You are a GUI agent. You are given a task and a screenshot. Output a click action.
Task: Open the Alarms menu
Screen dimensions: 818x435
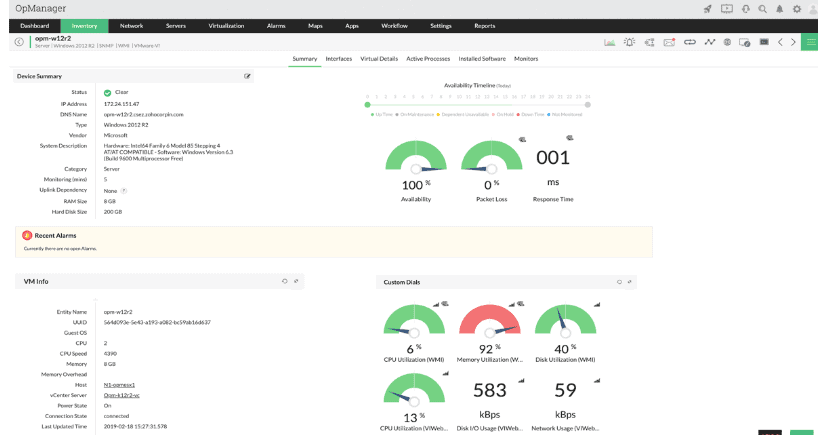tap(276, 26)
